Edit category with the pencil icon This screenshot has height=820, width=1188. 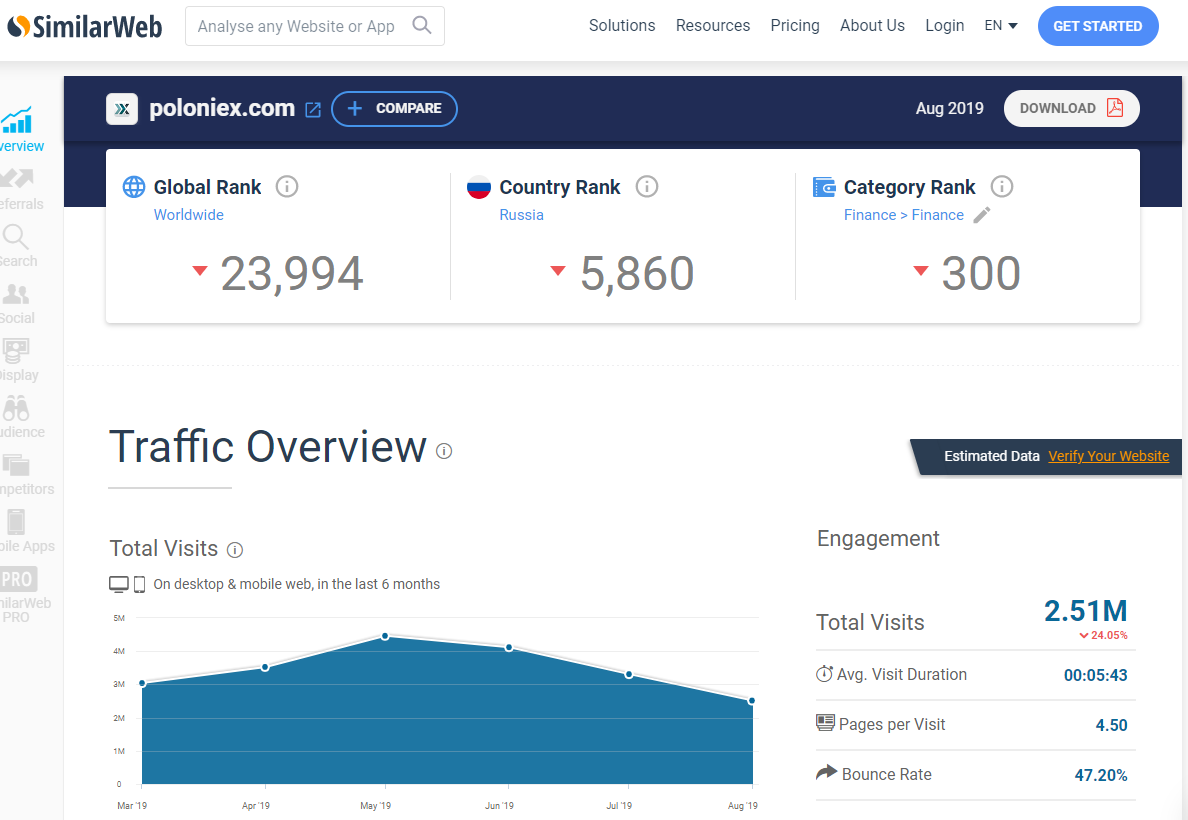coord(982,215)
